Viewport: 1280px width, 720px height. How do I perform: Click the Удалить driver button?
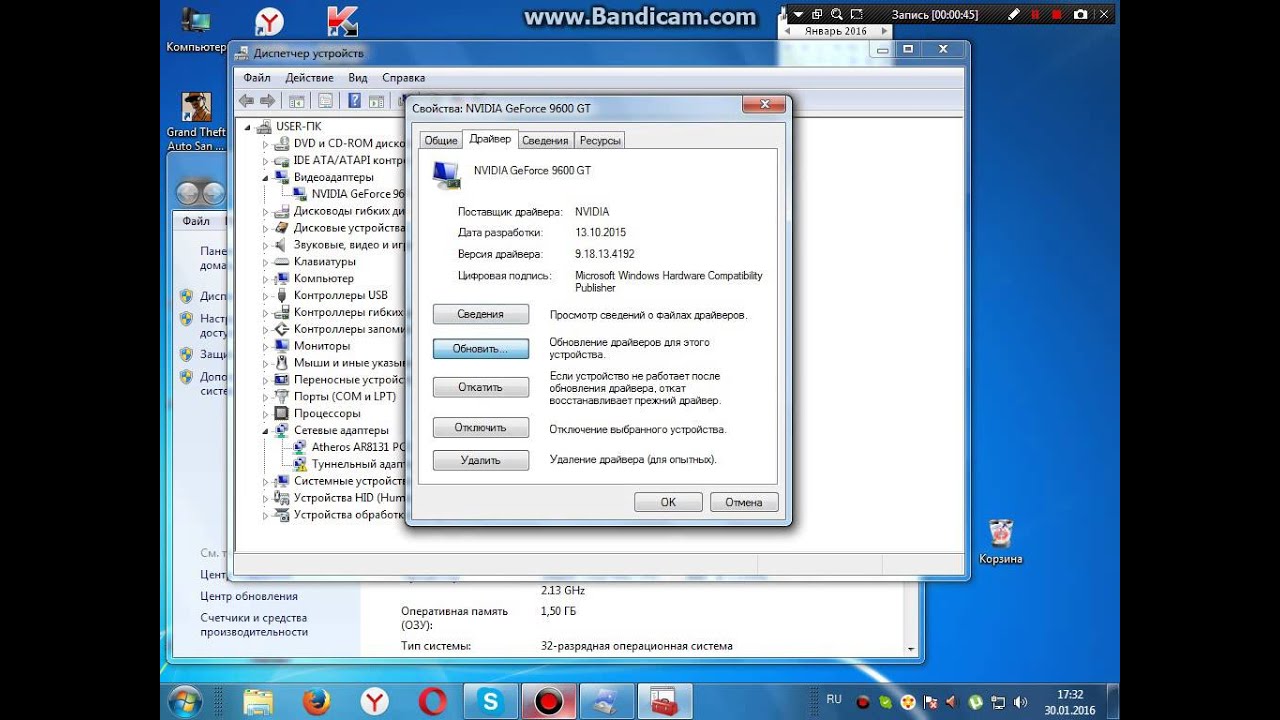click(x=481, y=460)
